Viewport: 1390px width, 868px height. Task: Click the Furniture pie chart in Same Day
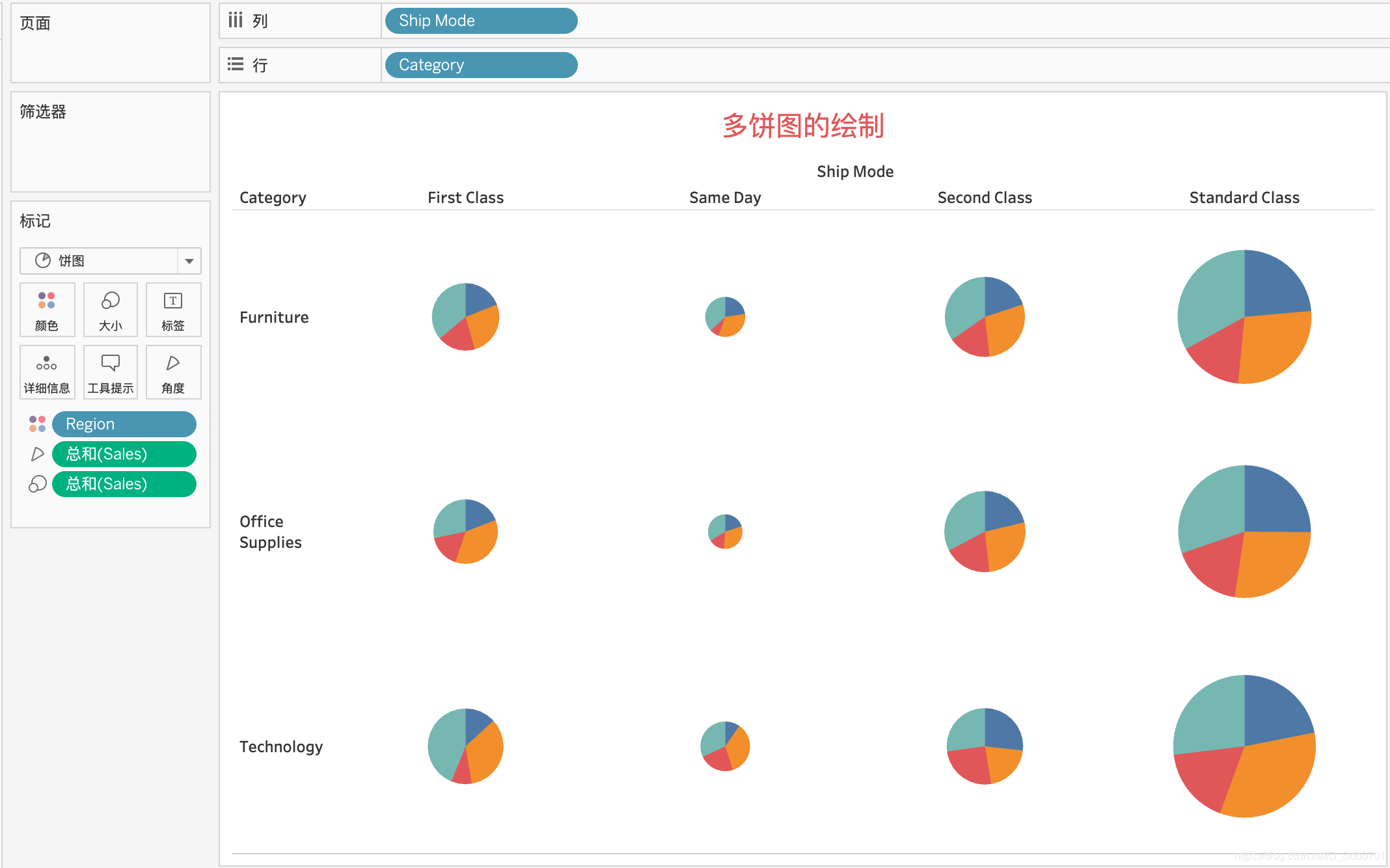point(724,316)
